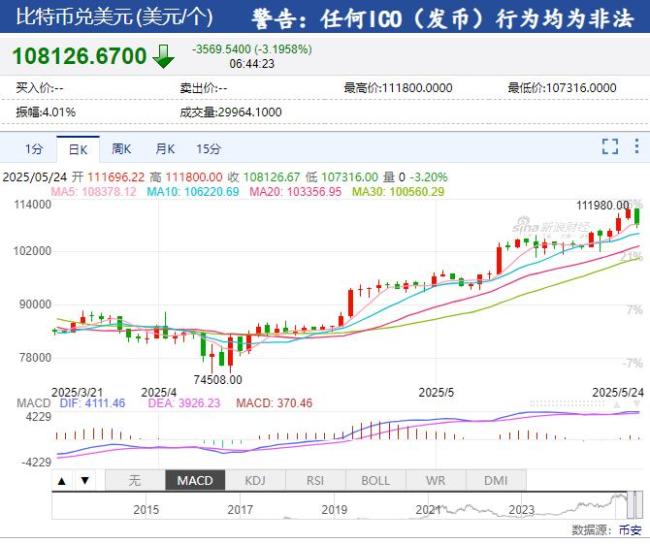The height and width of the screenshot is (544, 650).
Task: Click the -3569.5400 (-3.1958%) change text
Action: pyautogui.click(x=252, y=49)
